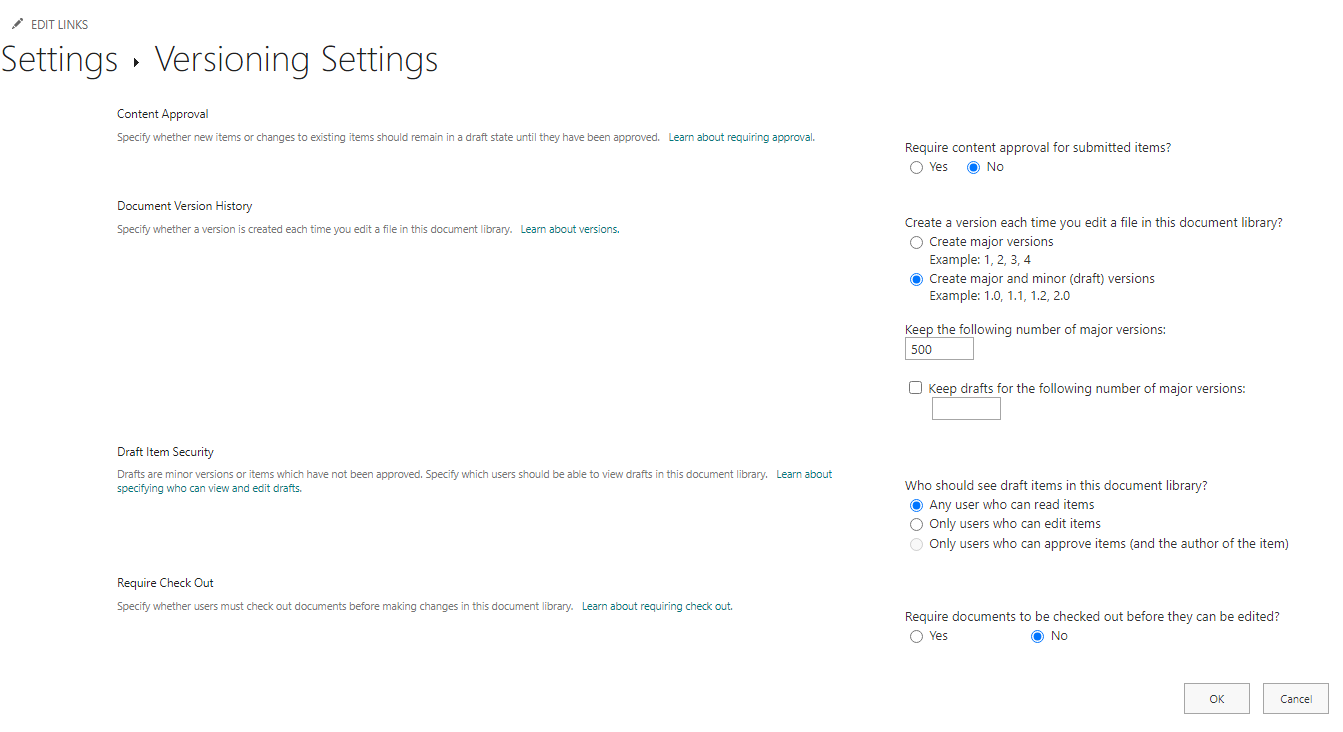Open Learn about specifying who can view drafts link
The image size is (1343, 732).
pyautogui.click(x=475, y=481)
